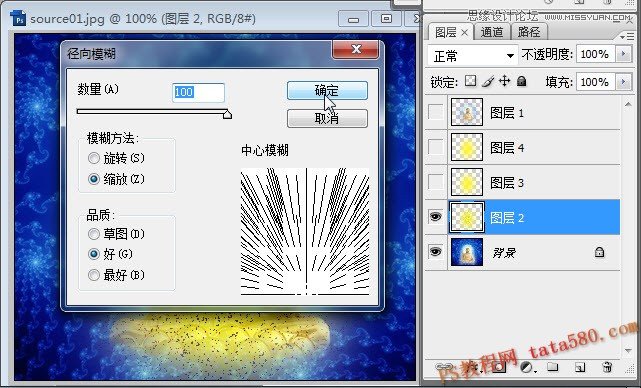Show 图层 1 visibility box

tap(435, 111)
